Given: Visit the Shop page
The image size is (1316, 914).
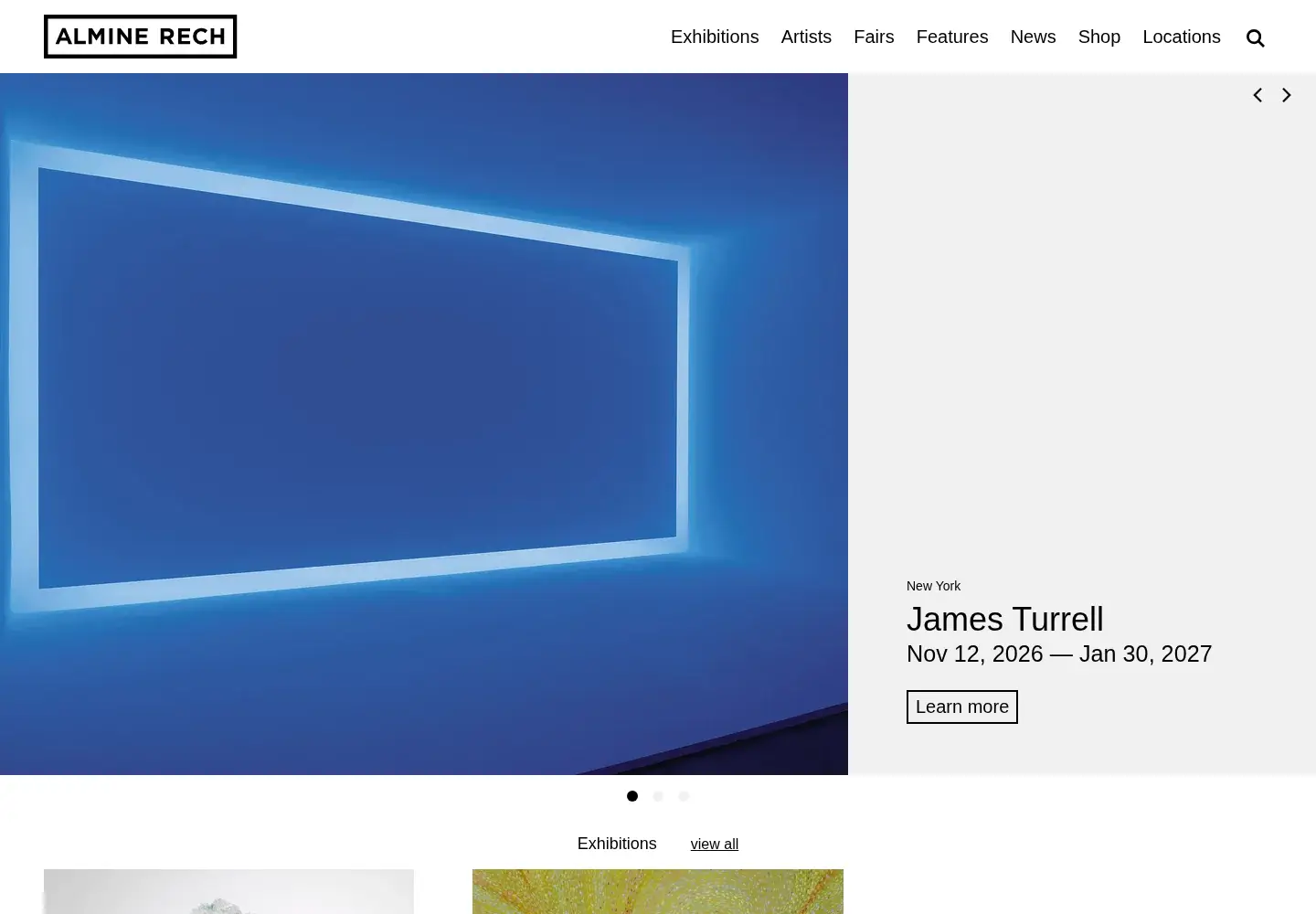Looking at the screenshot, I should tap(1098, 37).
